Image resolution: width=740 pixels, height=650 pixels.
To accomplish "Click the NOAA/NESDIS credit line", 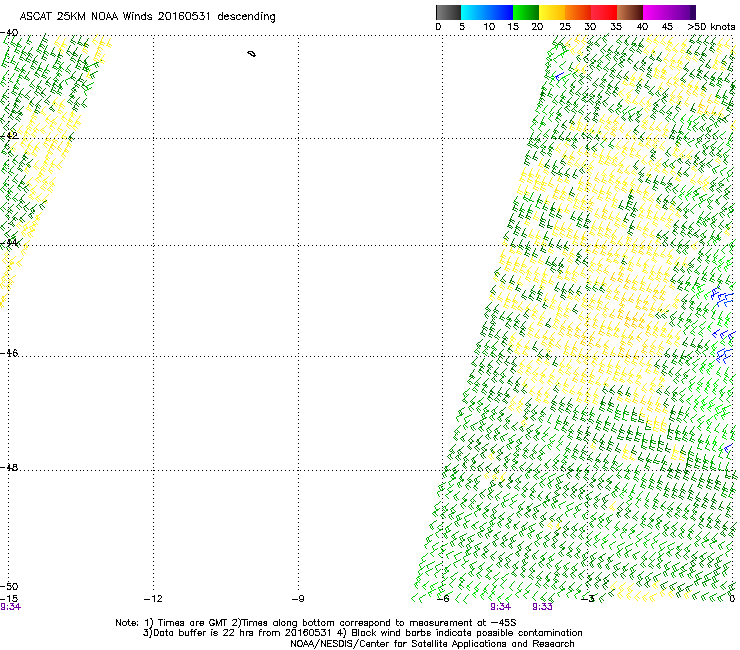I will (x=432, y=644).
